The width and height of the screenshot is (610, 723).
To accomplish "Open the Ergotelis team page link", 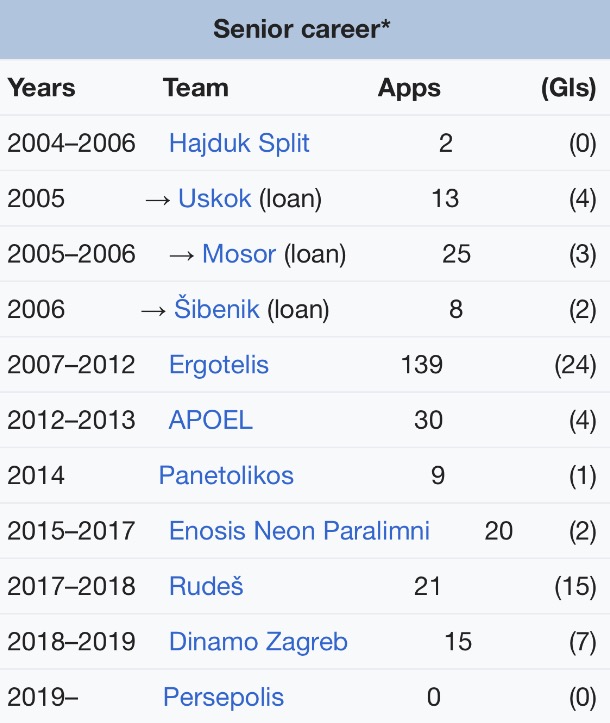I will click(218, 364).
